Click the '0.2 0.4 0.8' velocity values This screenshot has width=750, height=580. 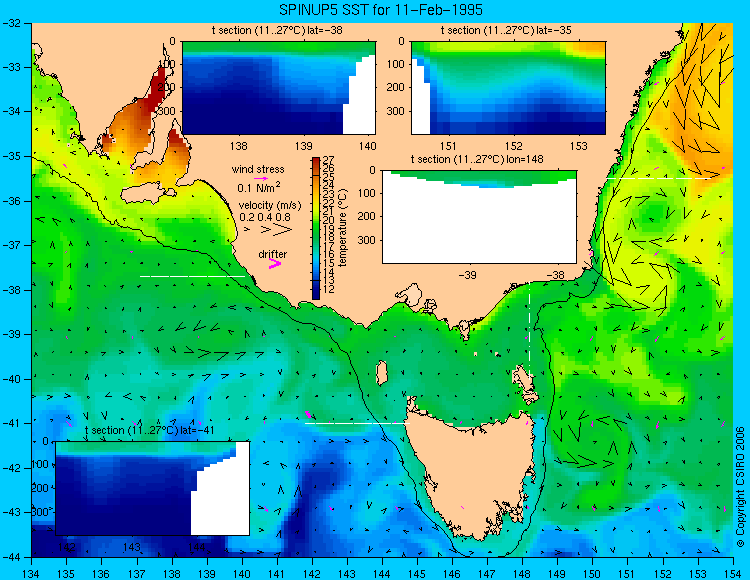265,217
